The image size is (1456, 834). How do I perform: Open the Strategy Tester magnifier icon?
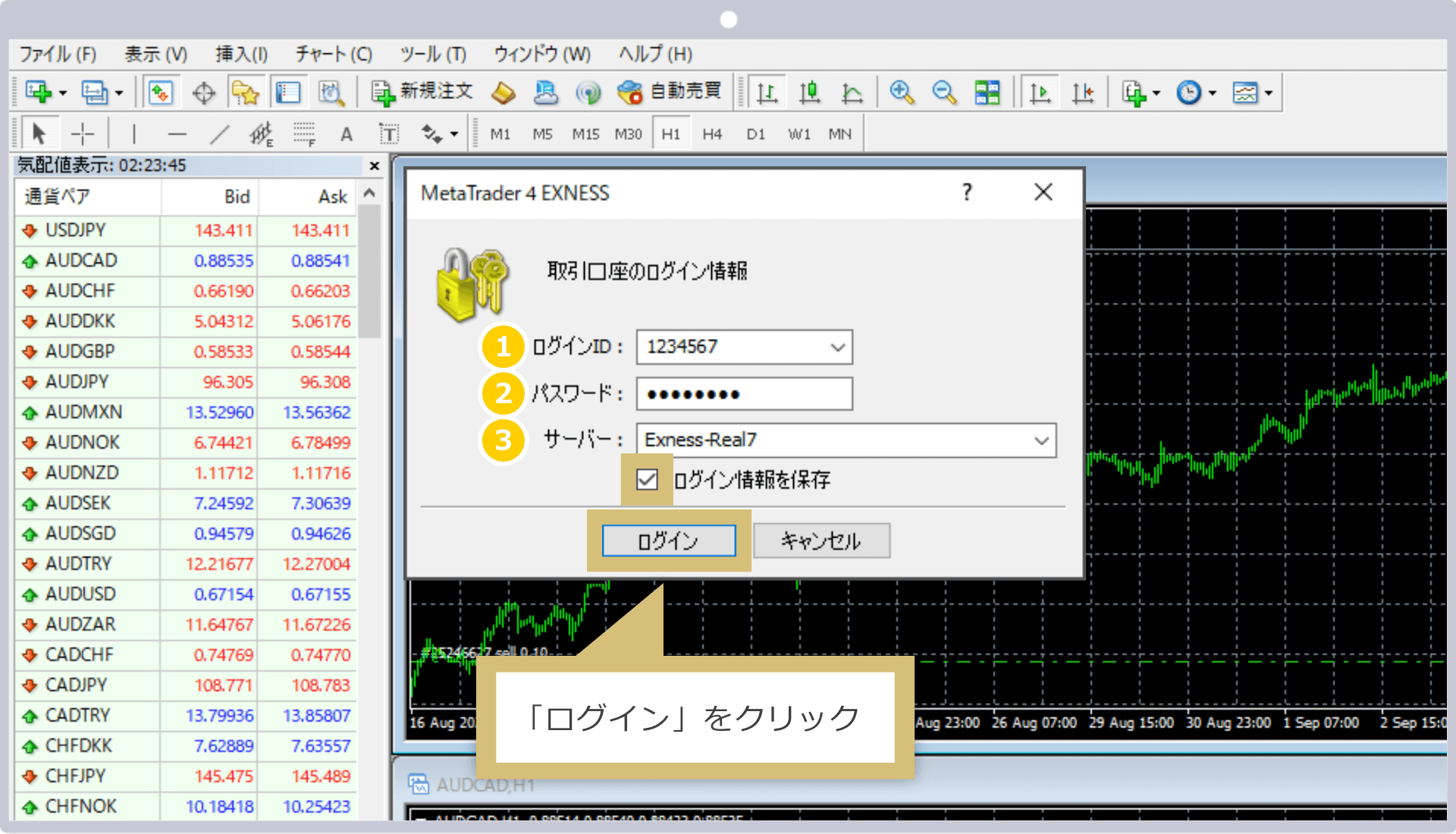tap(331, 92)
